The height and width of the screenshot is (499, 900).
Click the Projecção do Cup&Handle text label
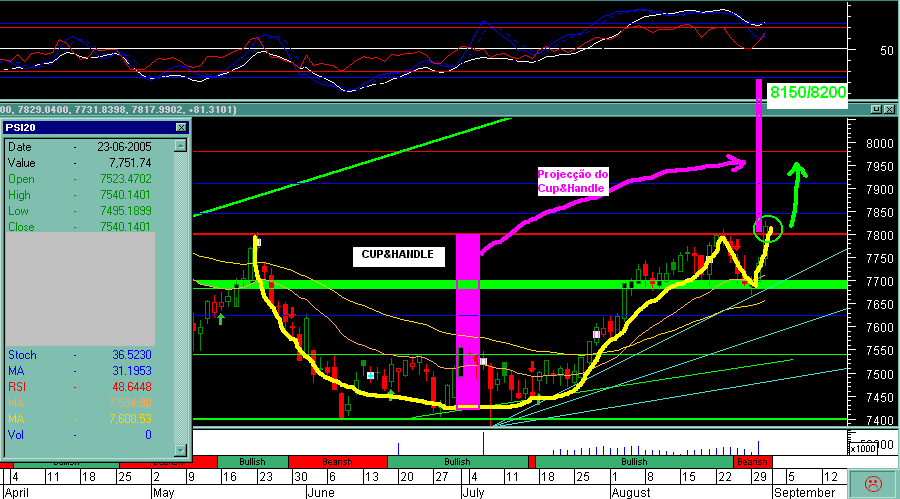[x=572, y=181]
